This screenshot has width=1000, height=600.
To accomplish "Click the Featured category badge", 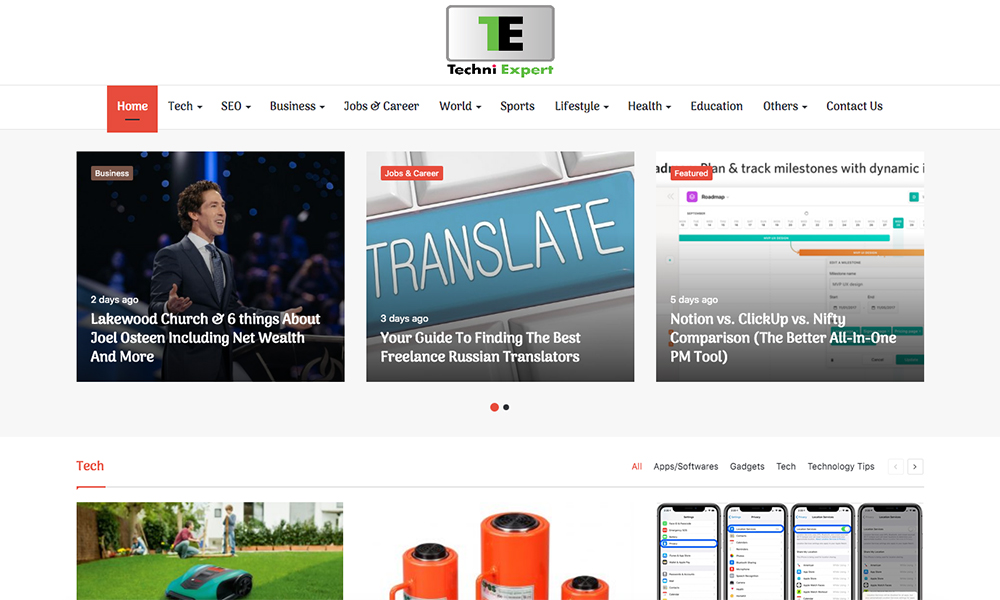I will point(690,173).
